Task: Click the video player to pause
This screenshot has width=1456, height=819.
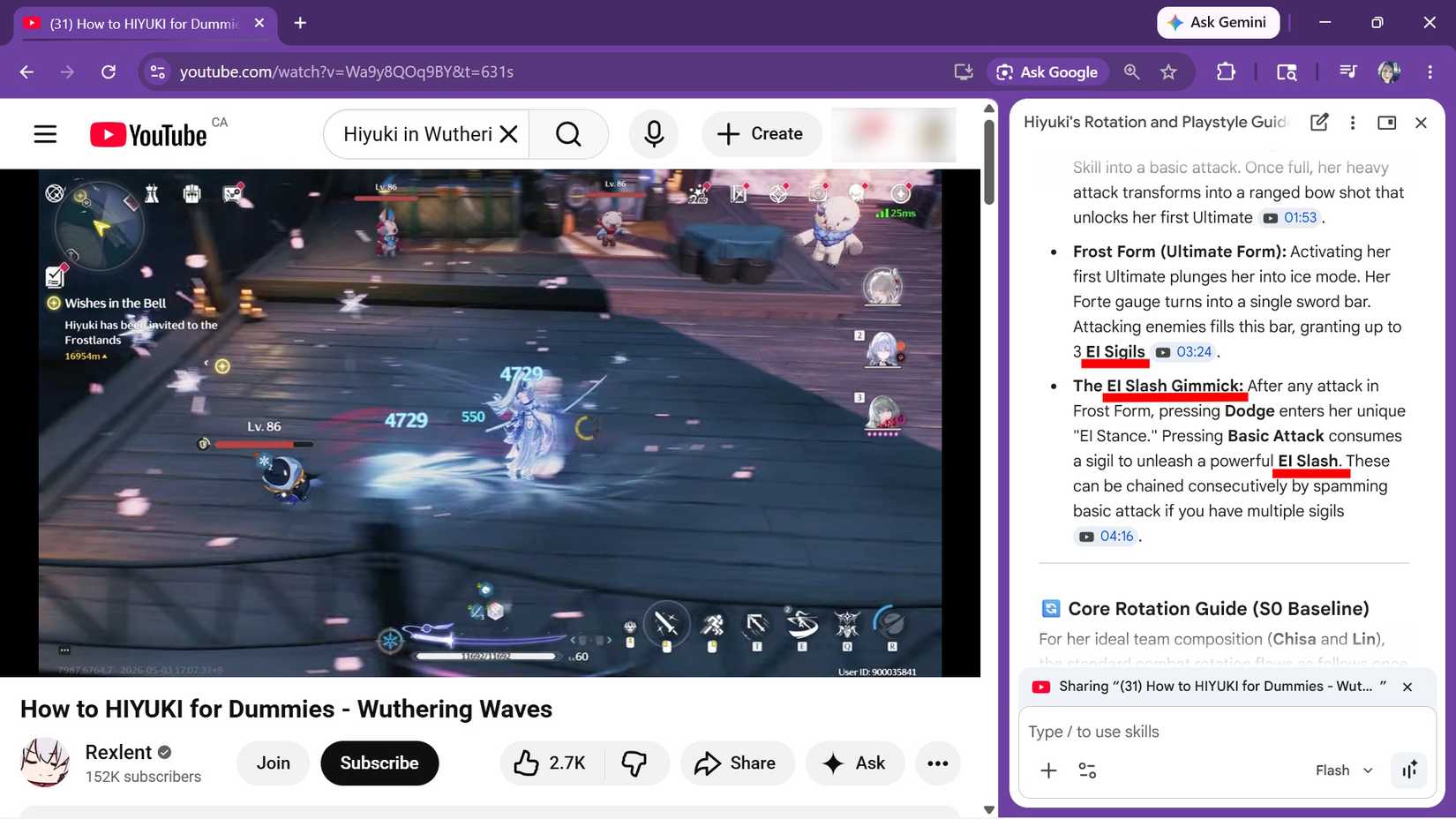Action: pyautogui.click(x=490, y=424)
